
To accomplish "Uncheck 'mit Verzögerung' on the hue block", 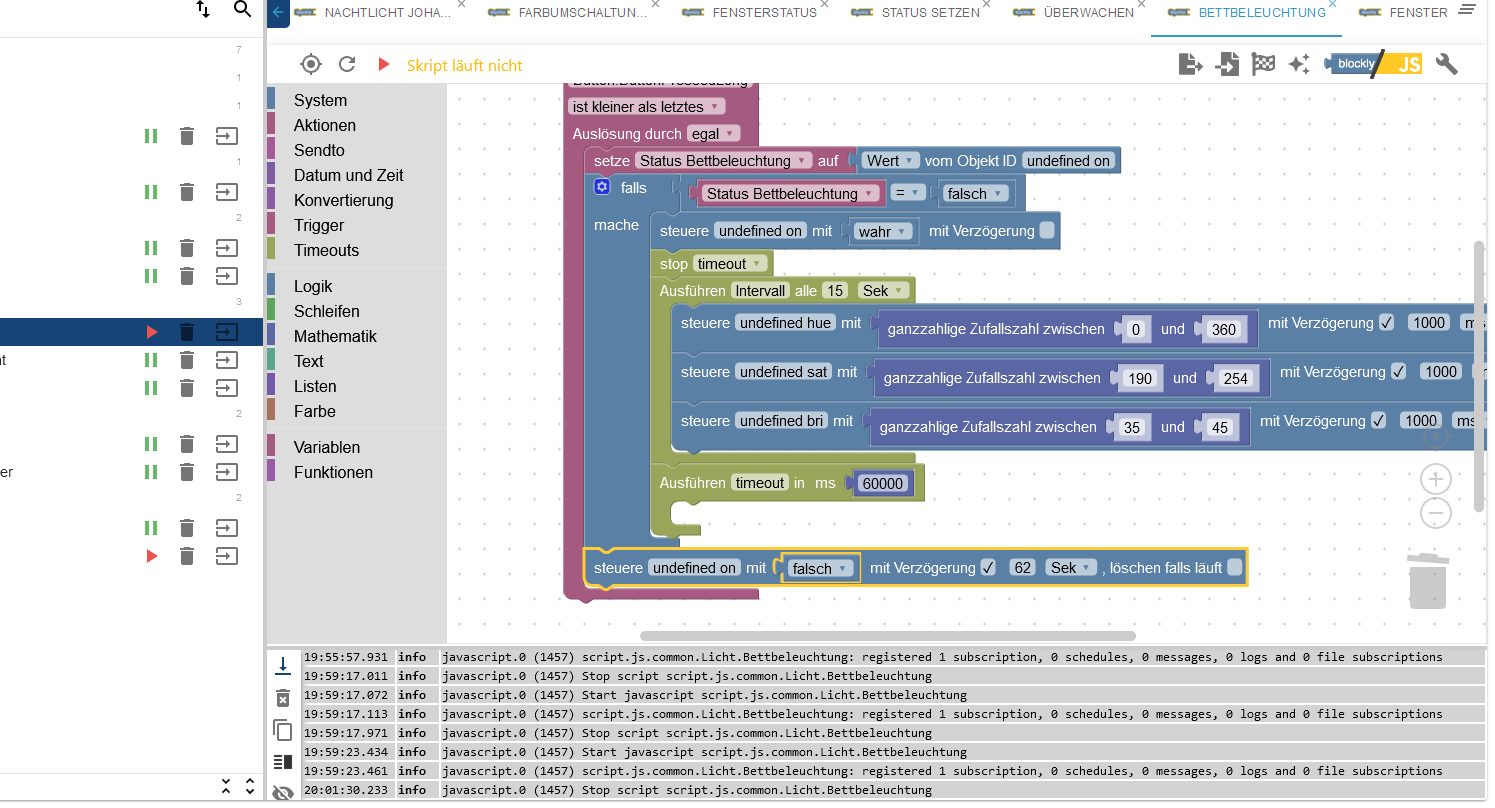I will click(x=1386, y=322).
